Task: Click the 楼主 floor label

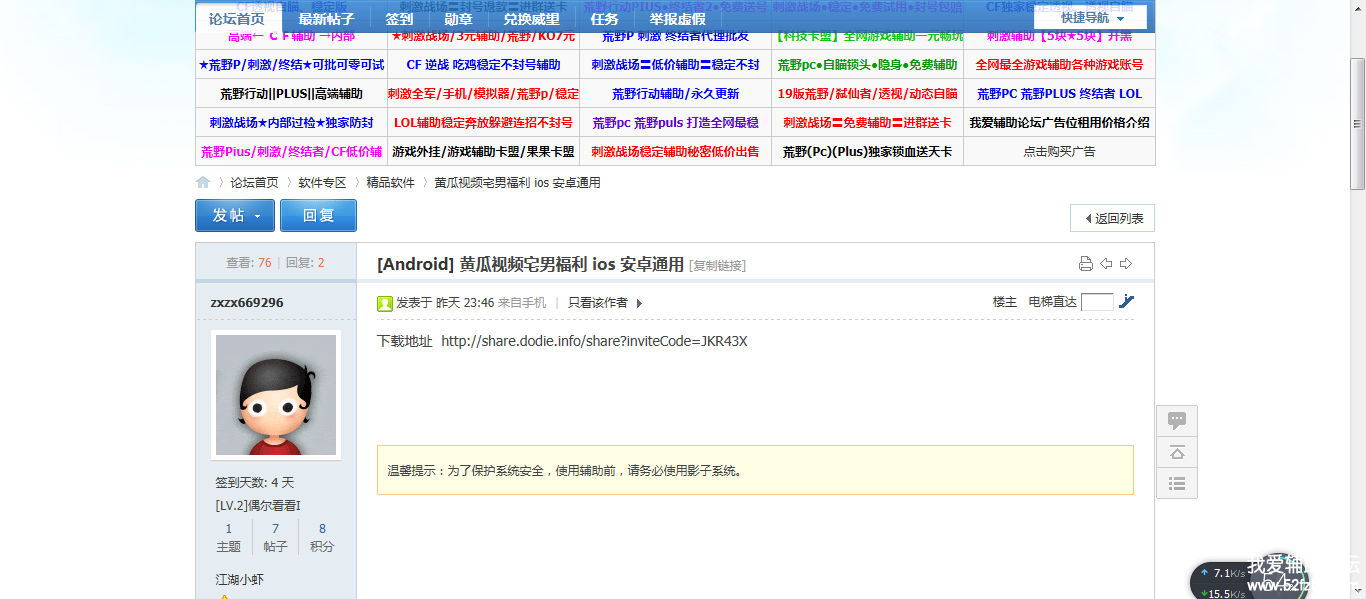Action: tap(1004, 302)
